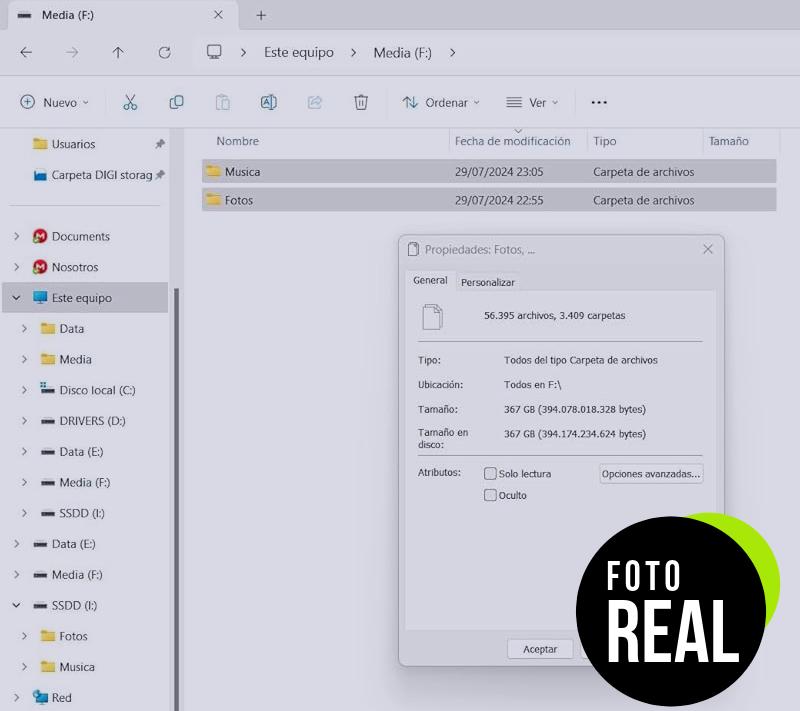Click the 367 GB Tamaño value
Viewport: 800px width, 711px height.
point(575,409)
